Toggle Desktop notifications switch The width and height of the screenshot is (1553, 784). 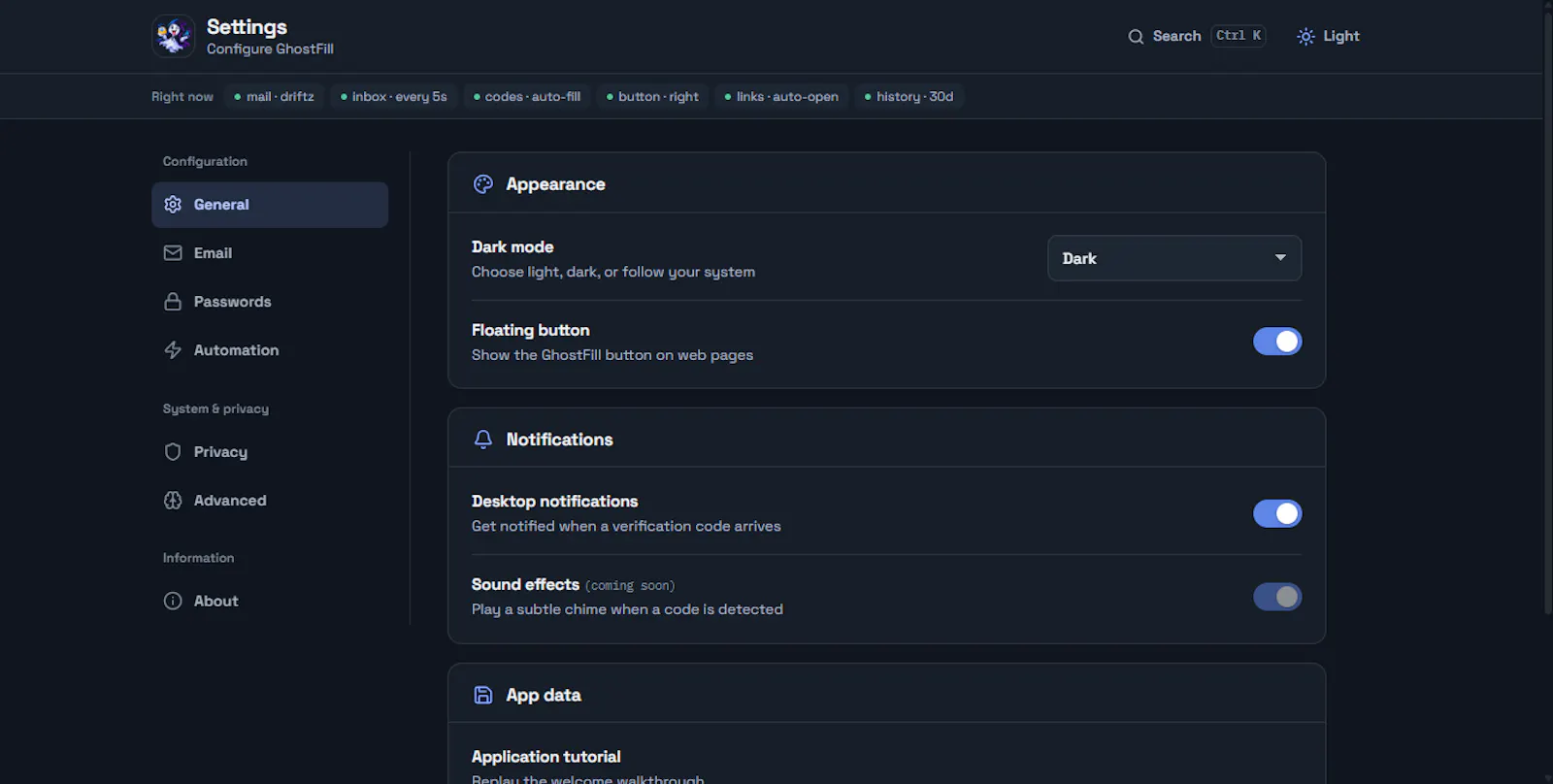1277,513
